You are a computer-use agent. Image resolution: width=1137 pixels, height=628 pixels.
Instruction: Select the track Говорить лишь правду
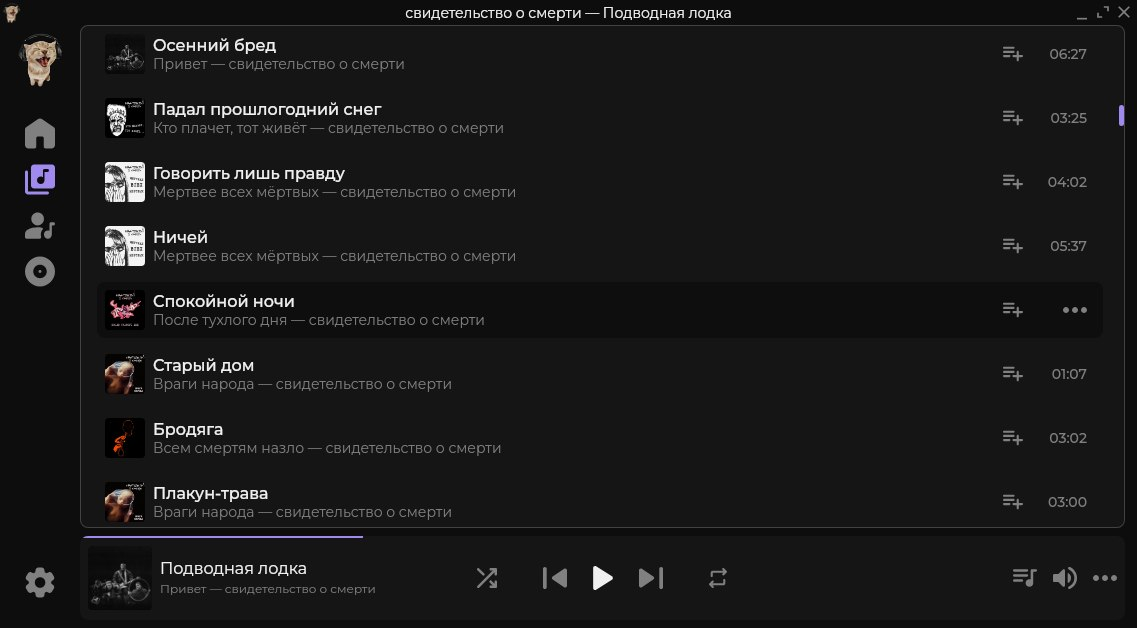600,182
